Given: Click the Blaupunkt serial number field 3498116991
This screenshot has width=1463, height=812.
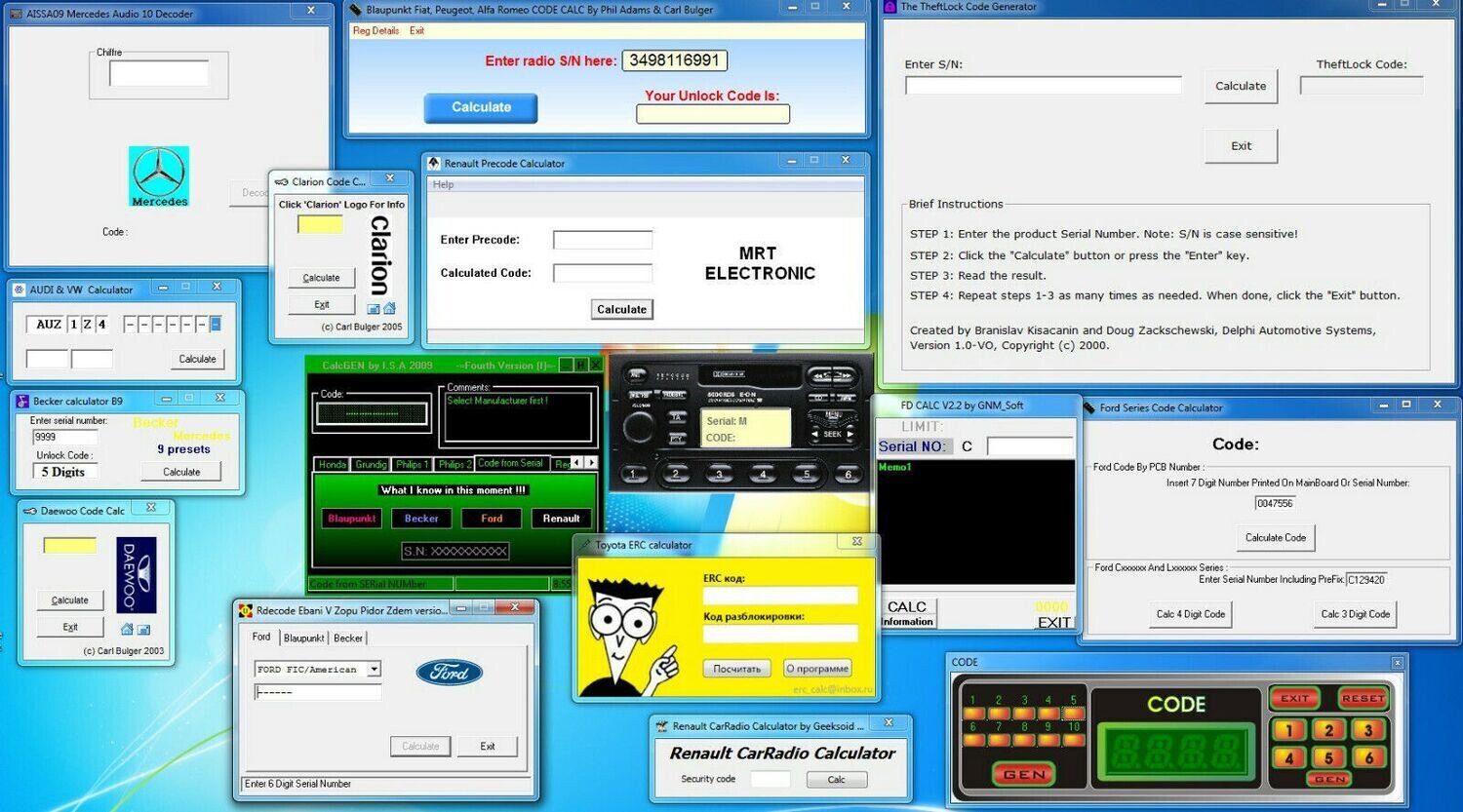Looking at the screenshot, I should (675, 60).
